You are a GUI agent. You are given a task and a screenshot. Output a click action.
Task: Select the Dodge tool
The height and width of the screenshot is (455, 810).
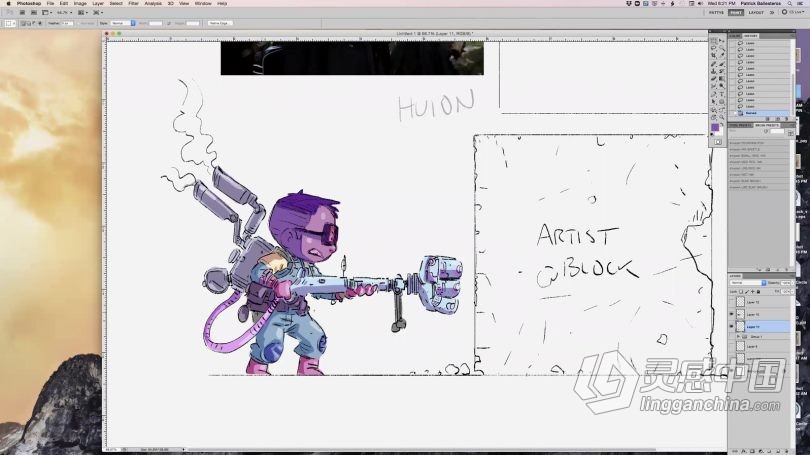(722, 86)
